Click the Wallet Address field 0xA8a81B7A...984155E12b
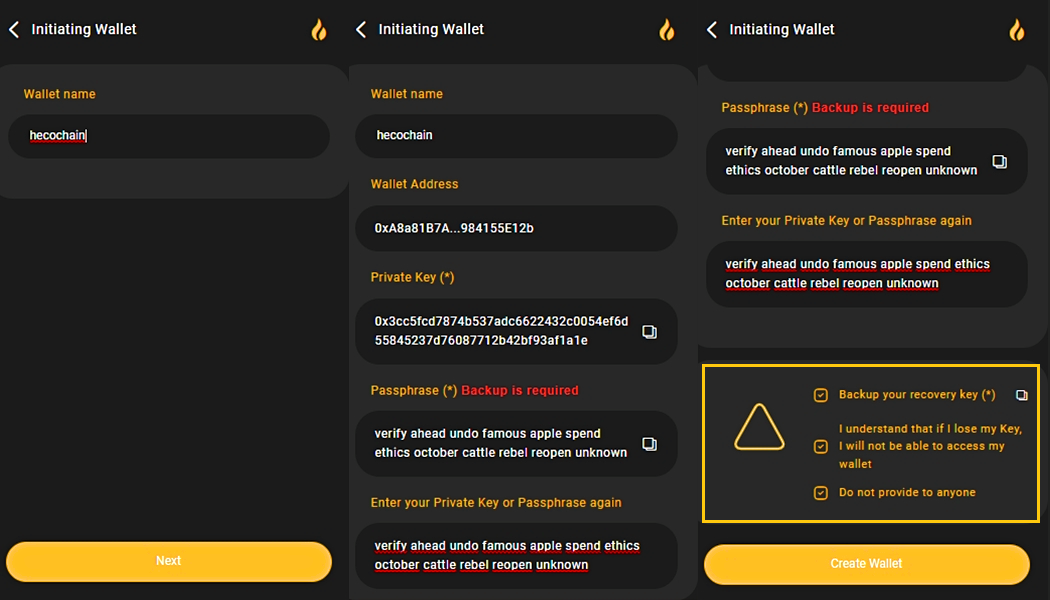 tap(516, 228)
